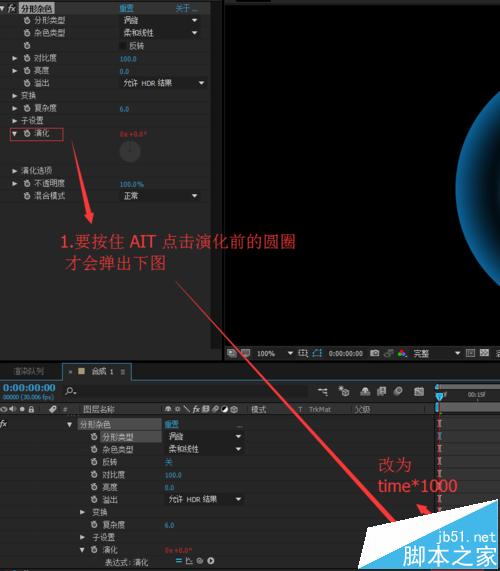Open the RGB channel display icon

pyautogui.click(x=402, y=353)
